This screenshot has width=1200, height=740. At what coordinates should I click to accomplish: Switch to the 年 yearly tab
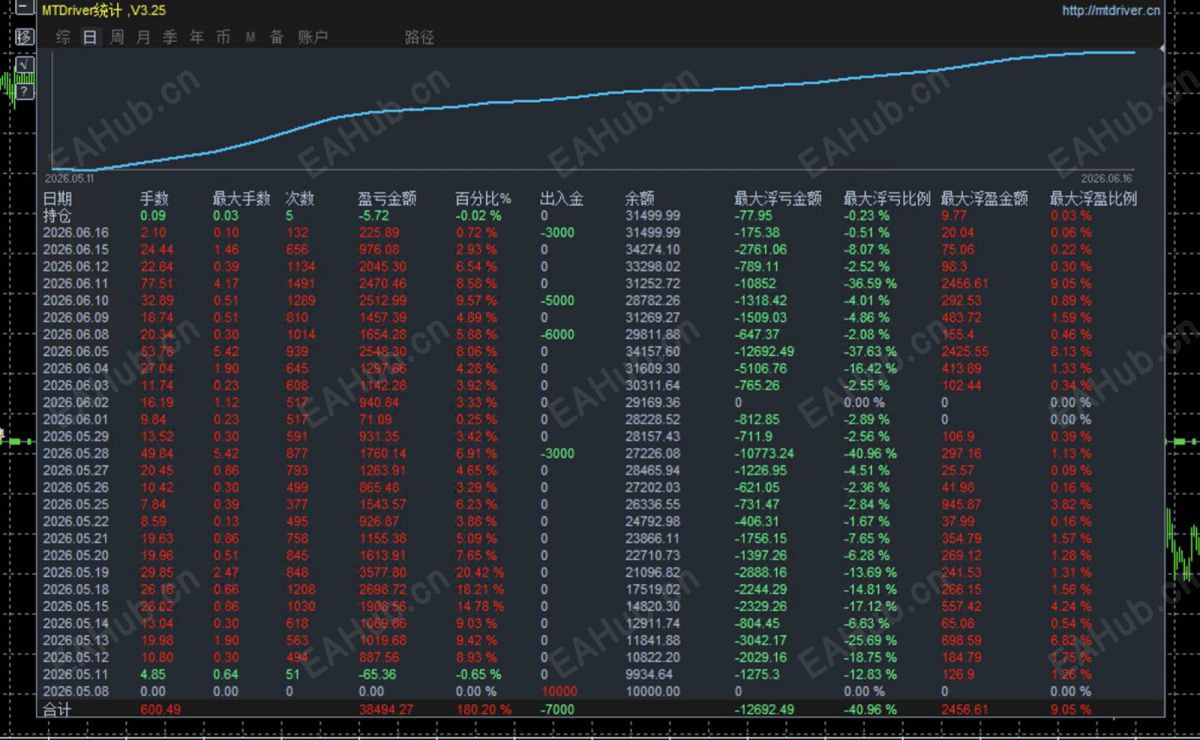coord(197,37)
